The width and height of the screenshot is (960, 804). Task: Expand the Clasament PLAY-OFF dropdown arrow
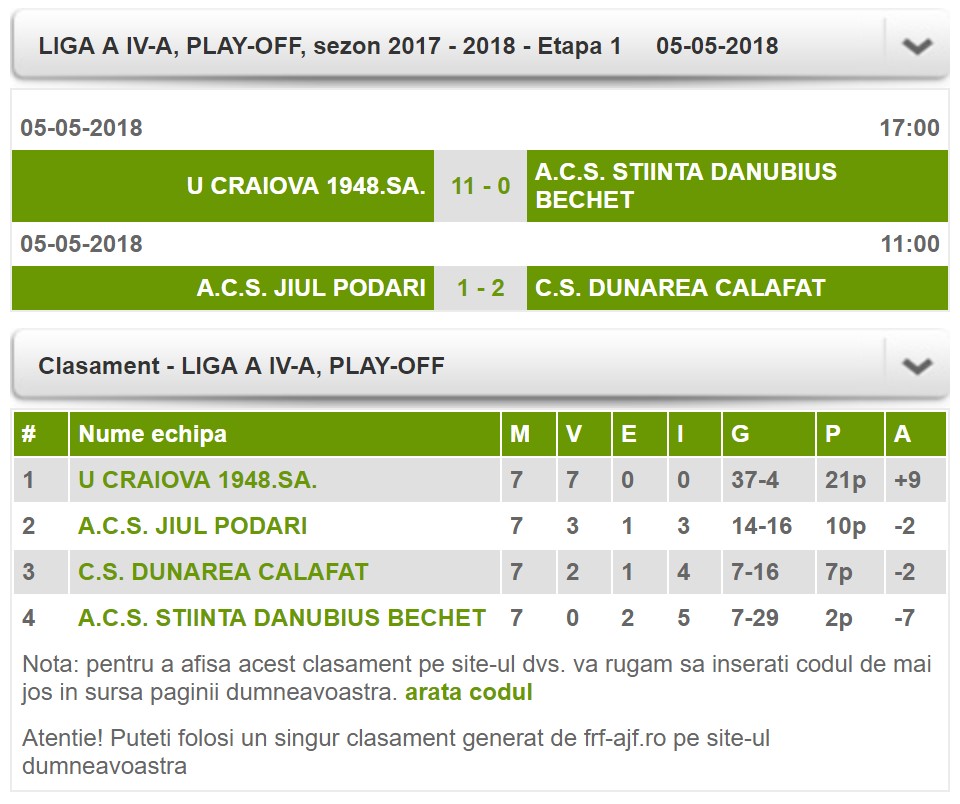click(916, 366)
